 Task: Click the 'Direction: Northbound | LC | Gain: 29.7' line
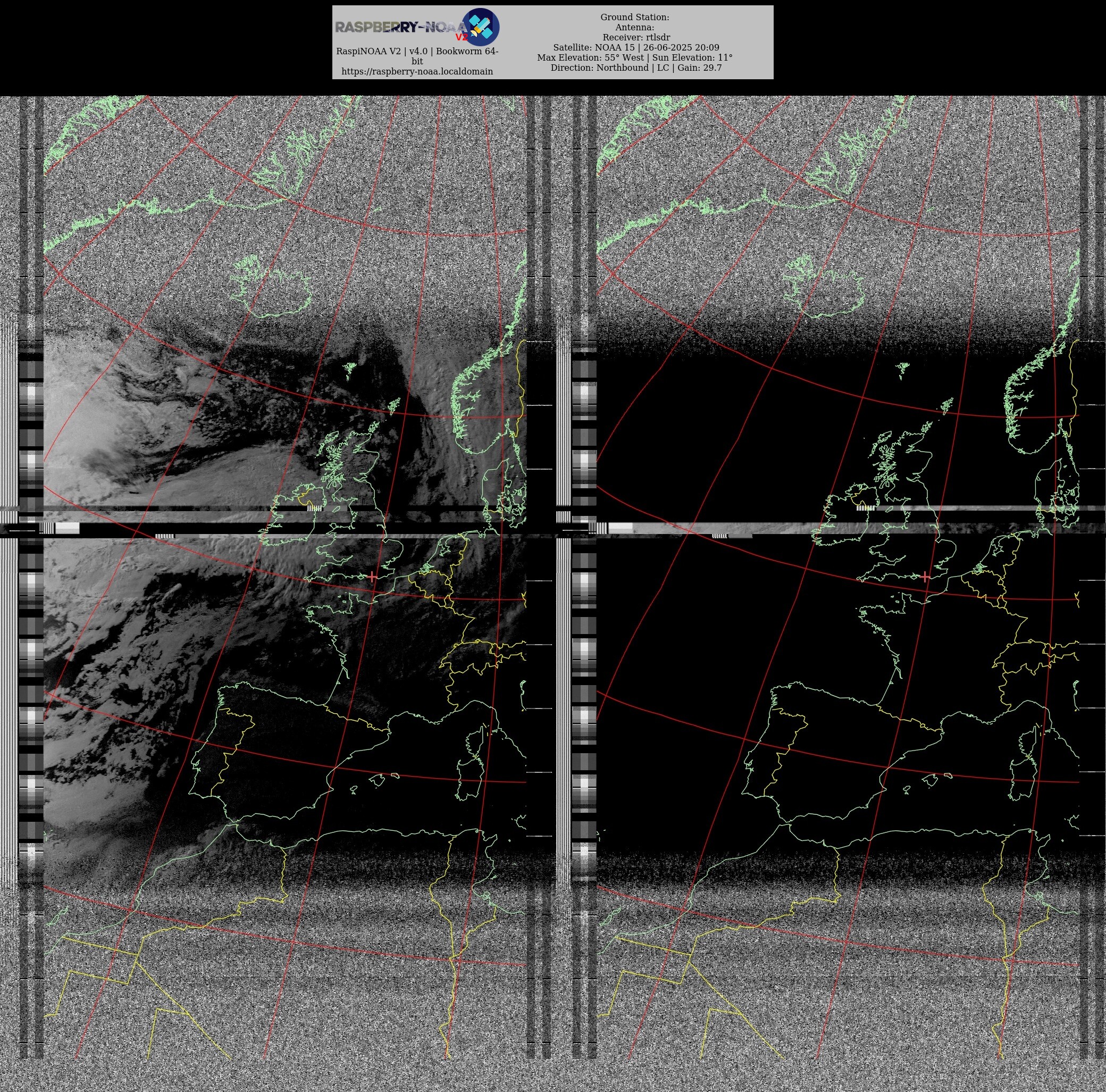click(x=636, y=68)
